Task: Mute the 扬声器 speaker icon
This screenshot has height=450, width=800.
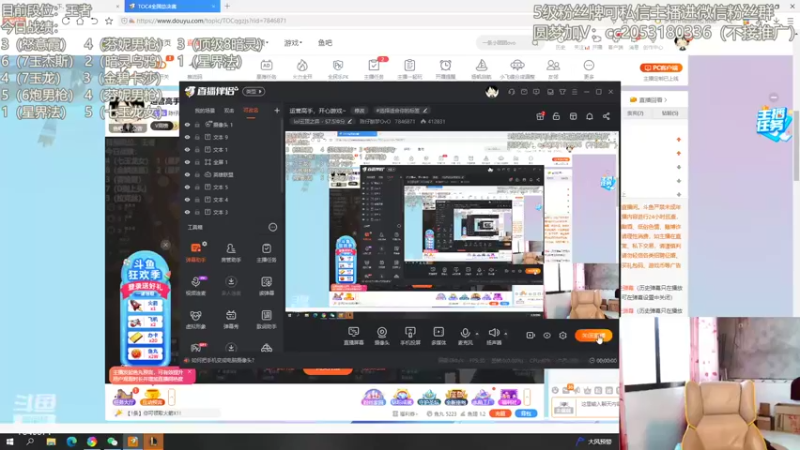Action: point(493,333)
